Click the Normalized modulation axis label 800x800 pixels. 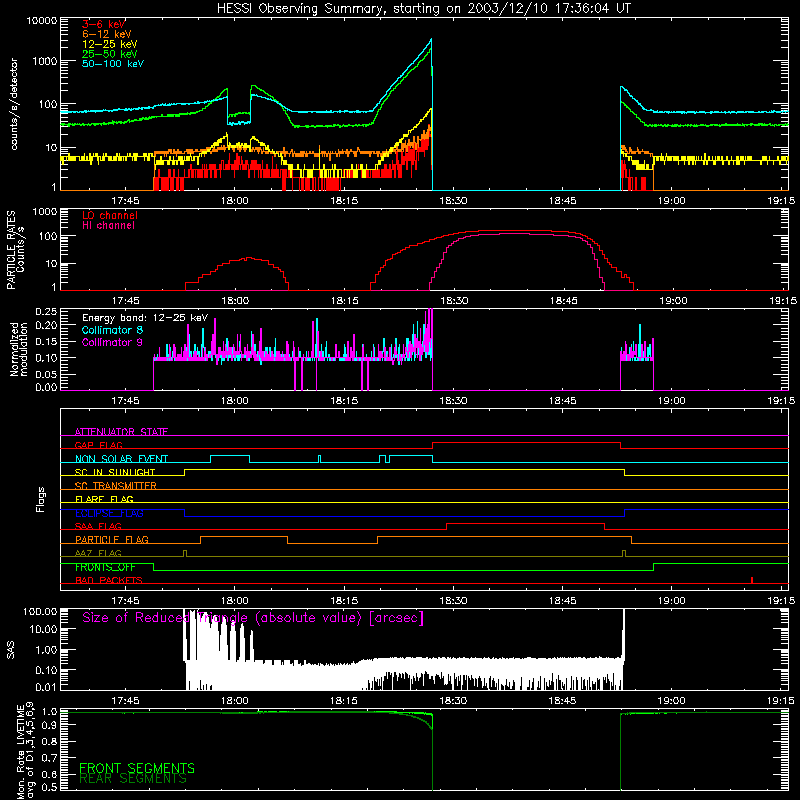[18, 349]
